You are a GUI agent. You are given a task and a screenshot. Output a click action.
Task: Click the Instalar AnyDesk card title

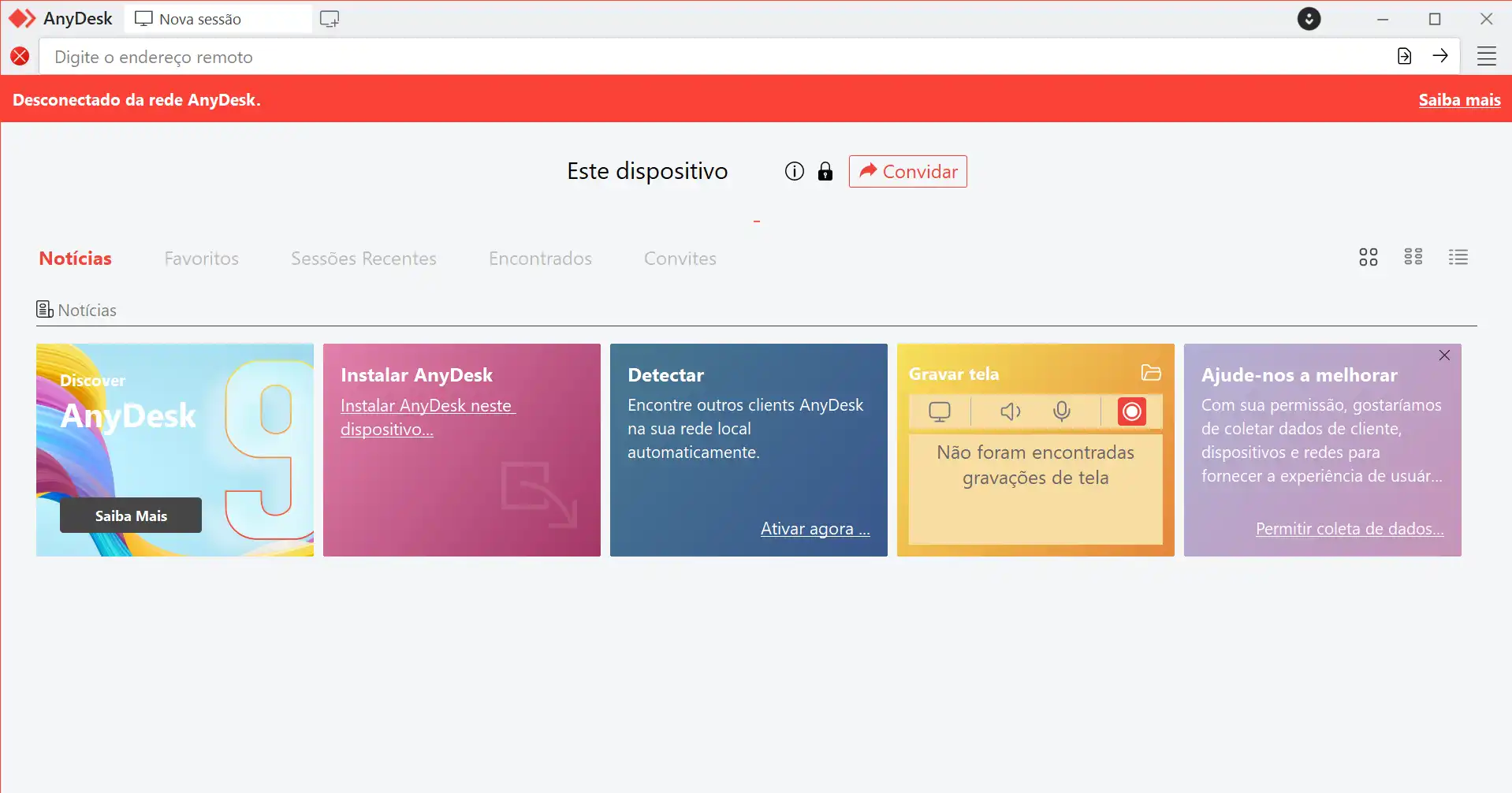[416, 375]
